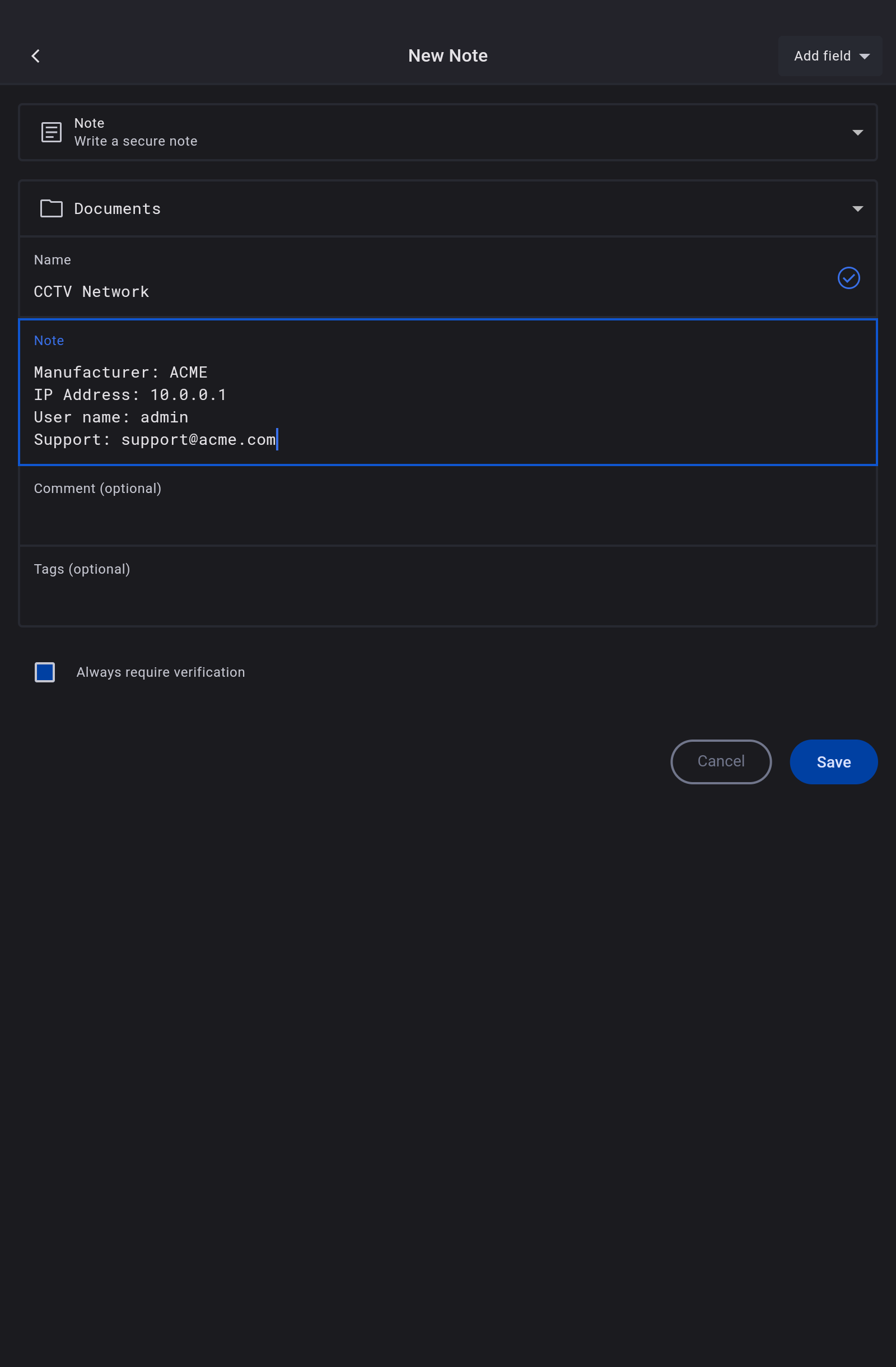This screenshot has height=1367, width=896.
Task: Click the Add field caret arrow
Action: click(864, 56)
